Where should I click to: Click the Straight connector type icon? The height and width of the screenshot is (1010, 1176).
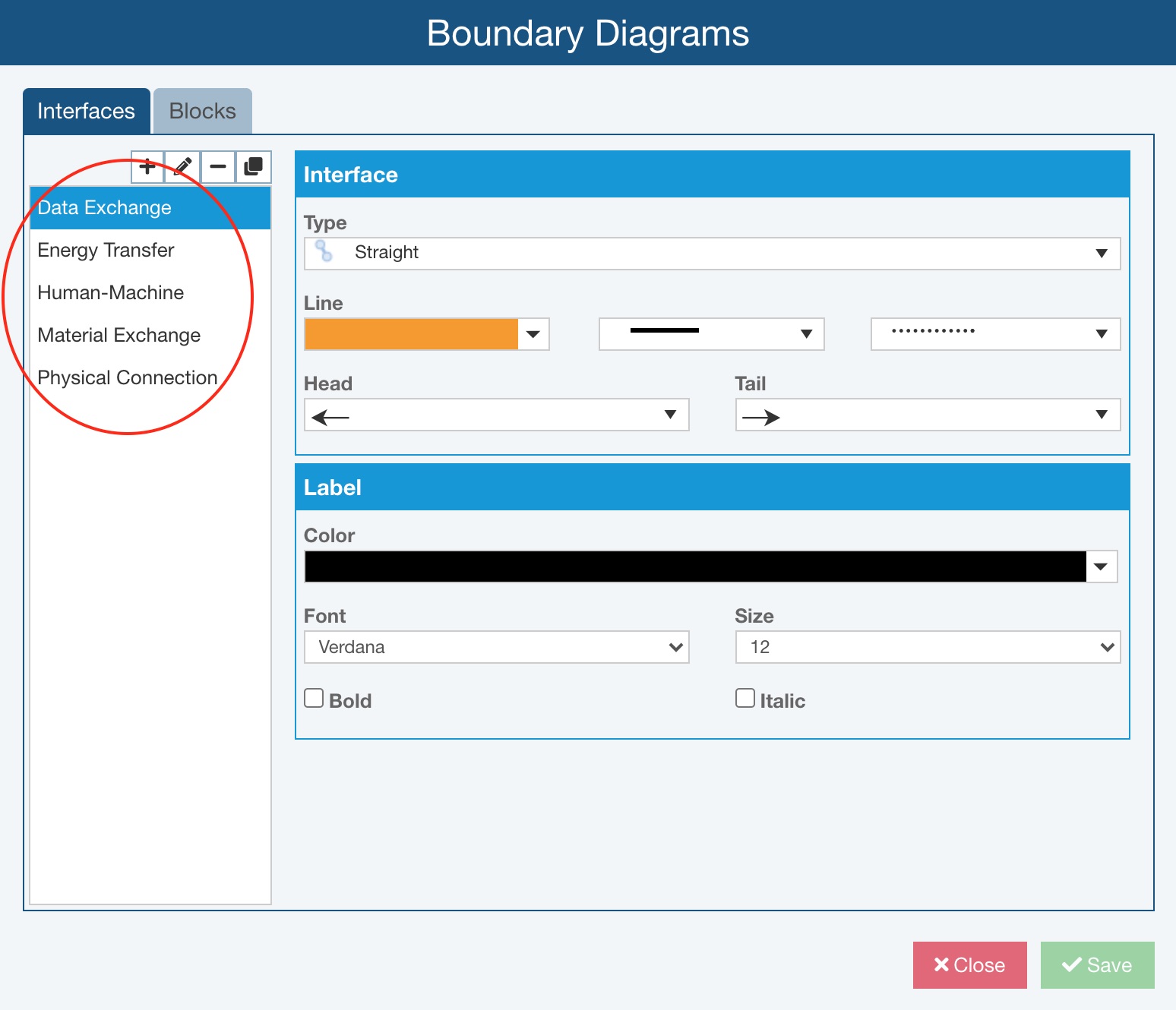click(x=324, y=251)
